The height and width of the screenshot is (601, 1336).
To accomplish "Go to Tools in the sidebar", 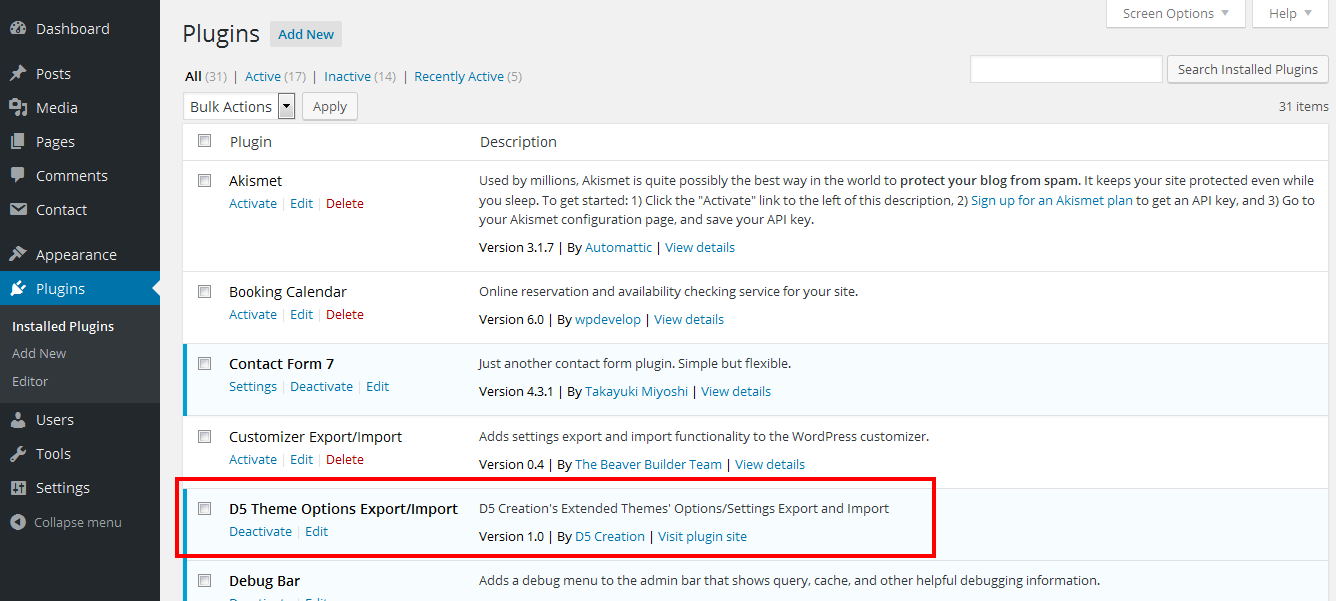I will tap(53, 453).
